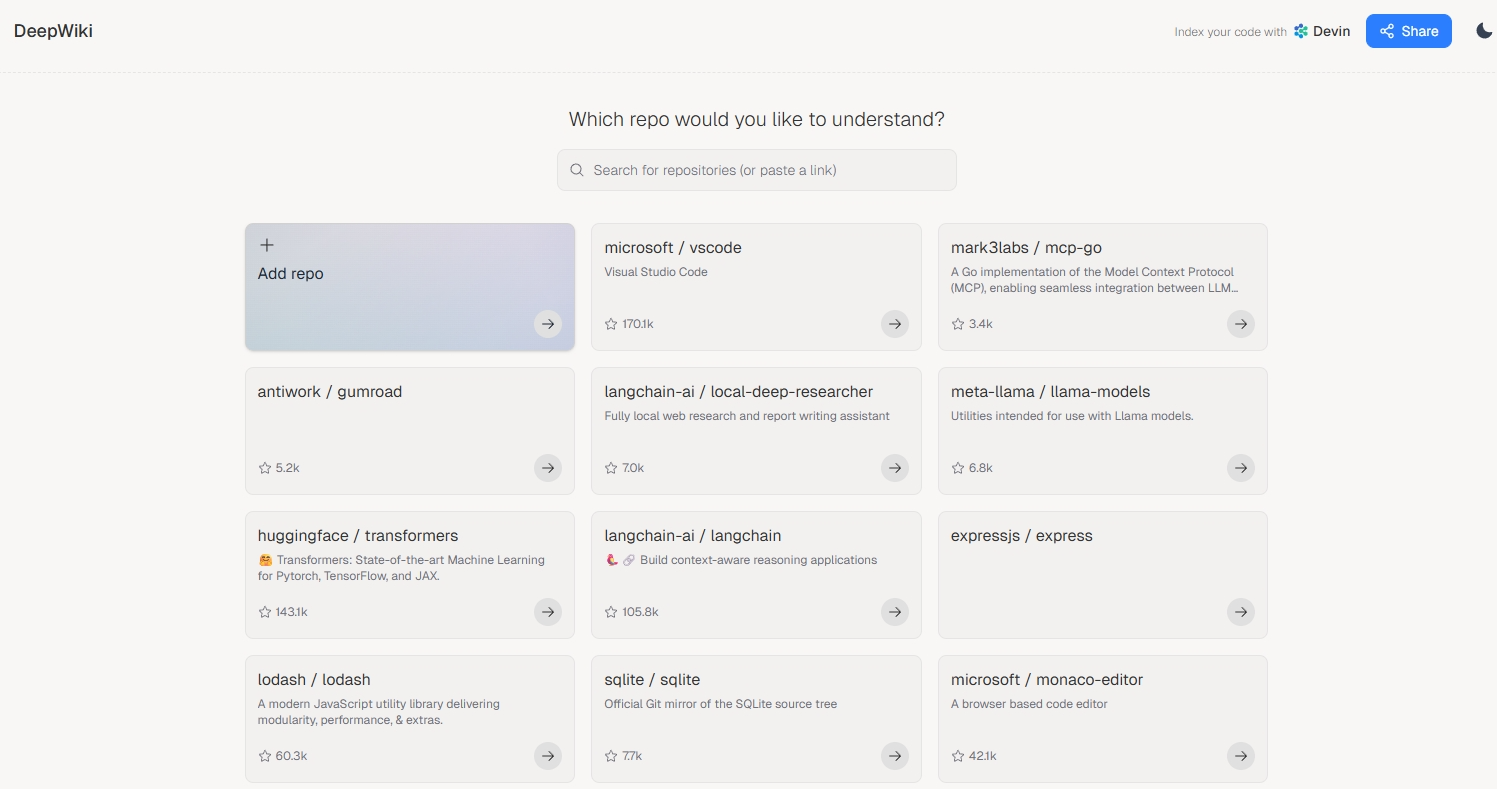Screen dimensions: 1497x789
Task: Open the lodash / lodash repo title
Action: pyautogui.click(x=314, y=680)
